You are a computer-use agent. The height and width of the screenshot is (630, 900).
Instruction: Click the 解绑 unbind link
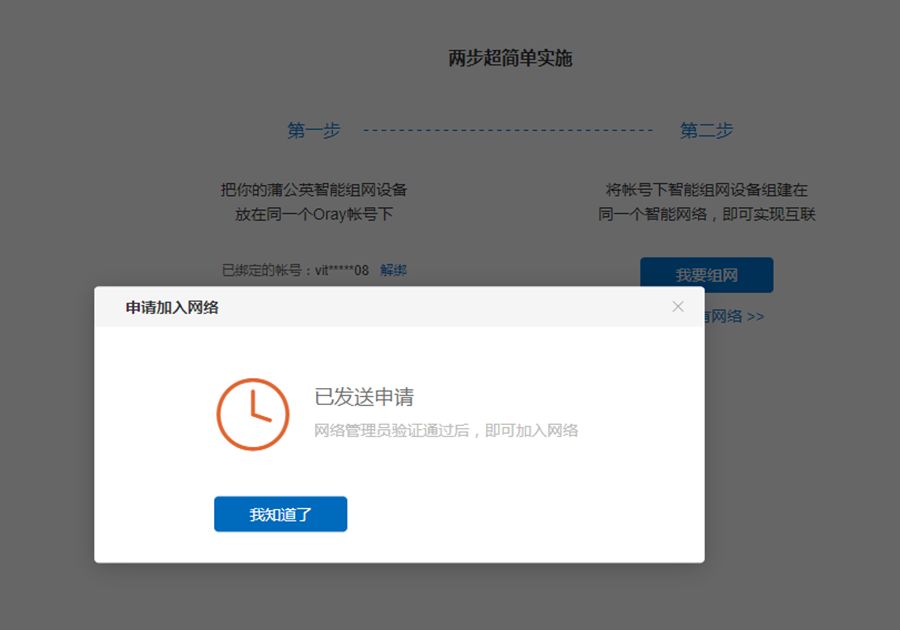click(393, 270)
